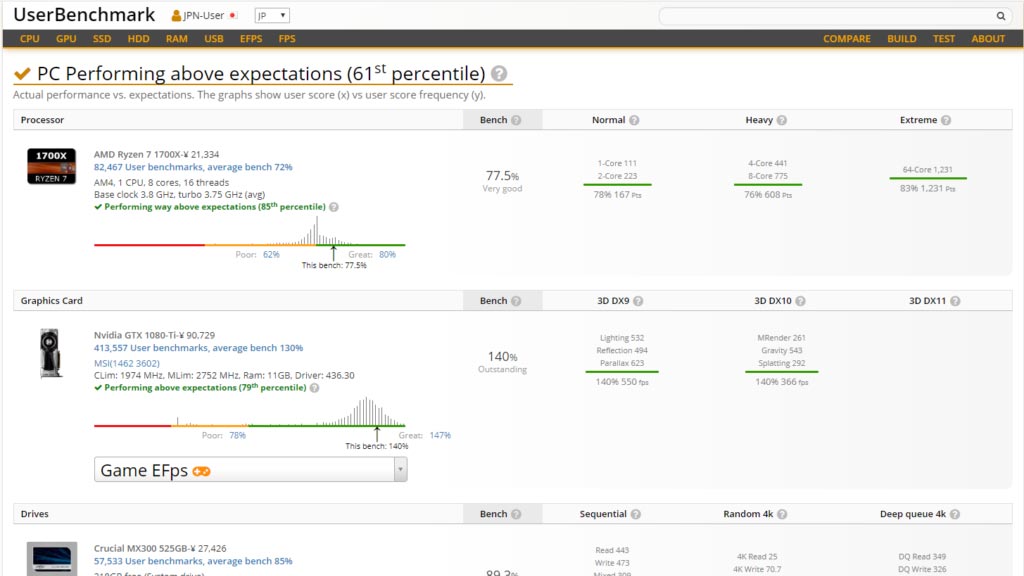Click help icon beside Graphics Card Bench header
Viewport: 1024px width, 576px height.
point(516,301)
